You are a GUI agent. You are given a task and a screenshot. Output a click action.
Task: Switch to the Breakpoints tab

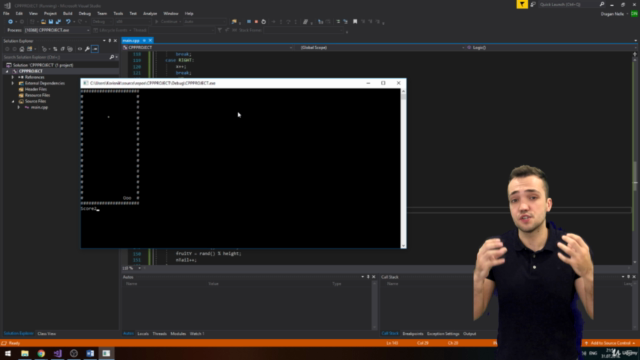click(x=413, y=334)
